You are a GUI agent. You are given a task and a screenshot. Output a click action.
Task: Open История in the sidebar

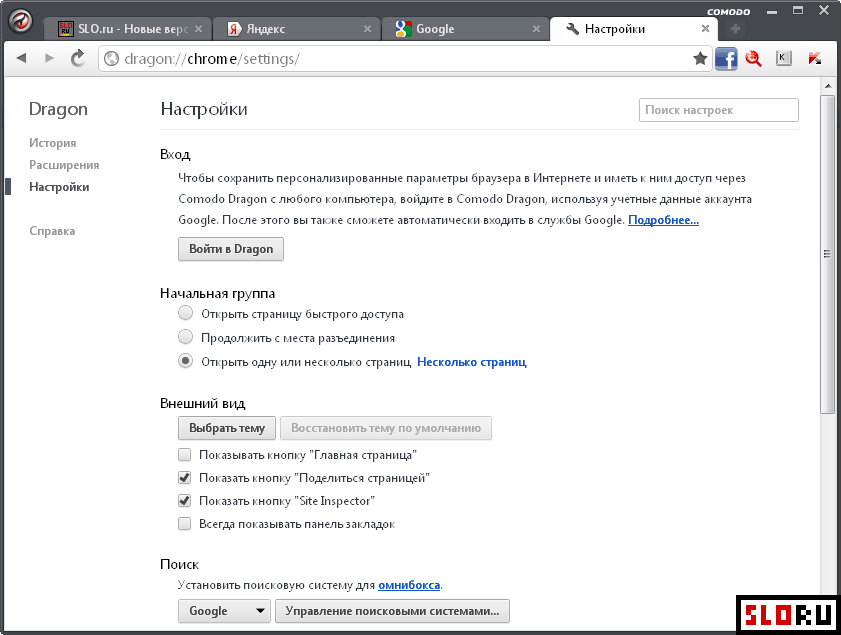[53, 143]
